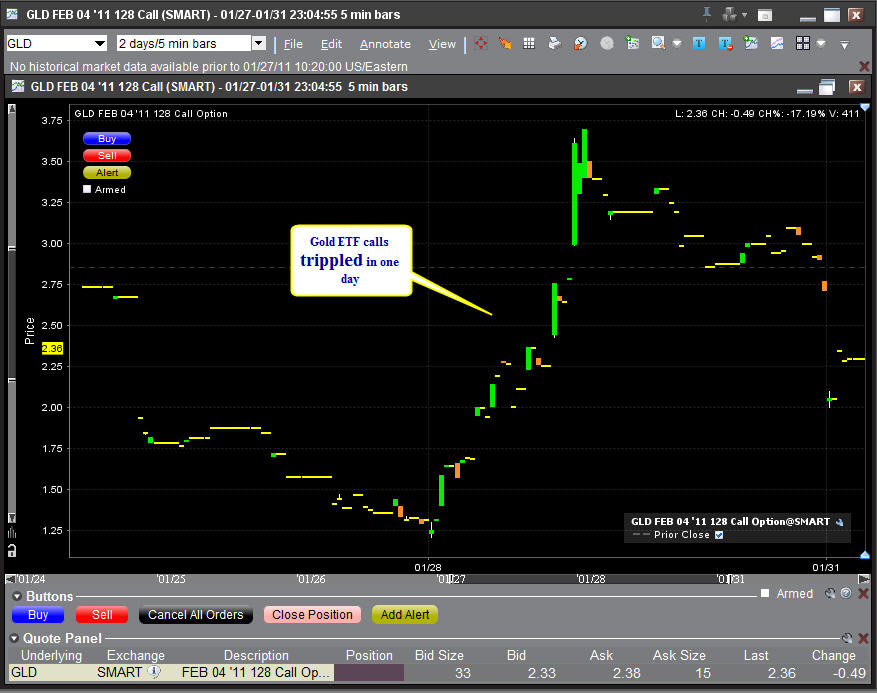Click the red Sell button on chart
877x693 pixels.
[x=107, y=155]
